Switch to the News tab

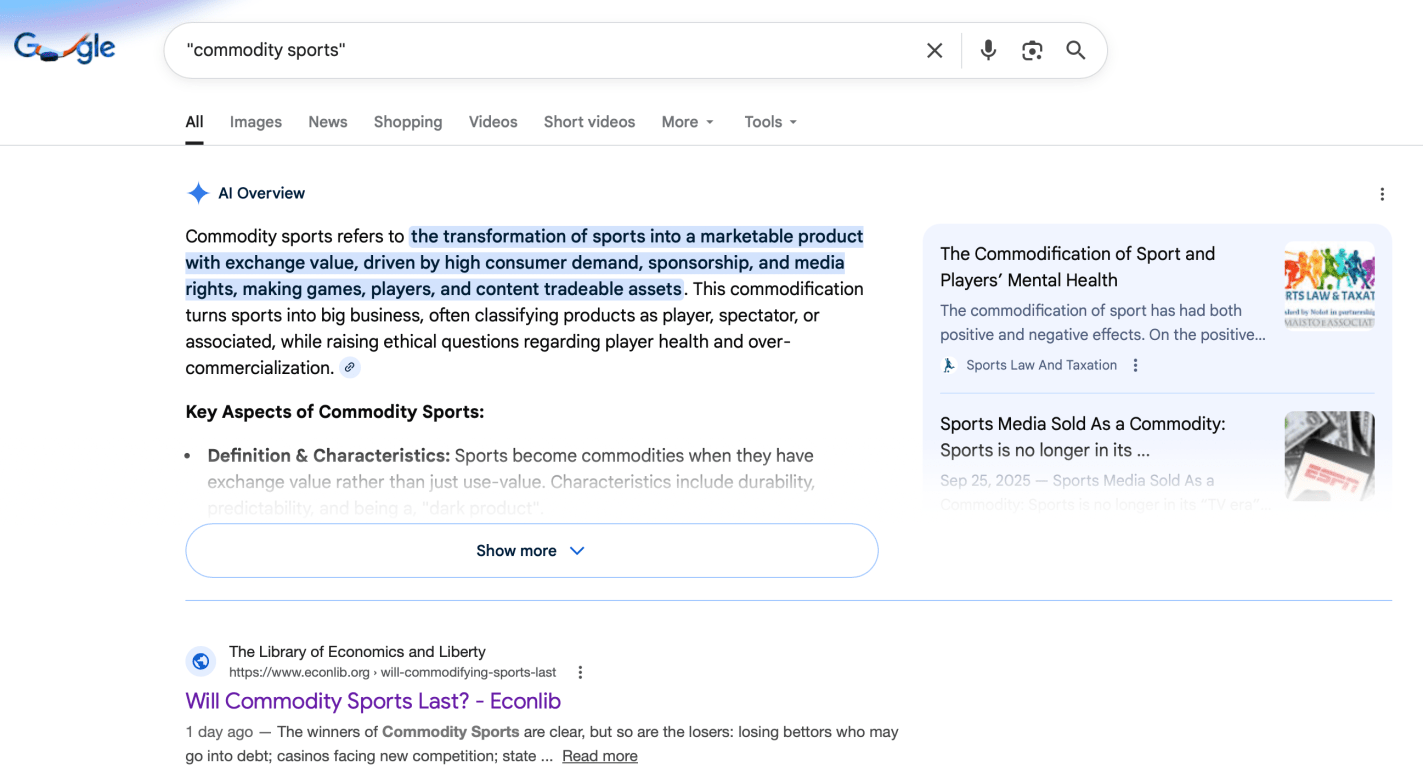click(x=327, y=122)
